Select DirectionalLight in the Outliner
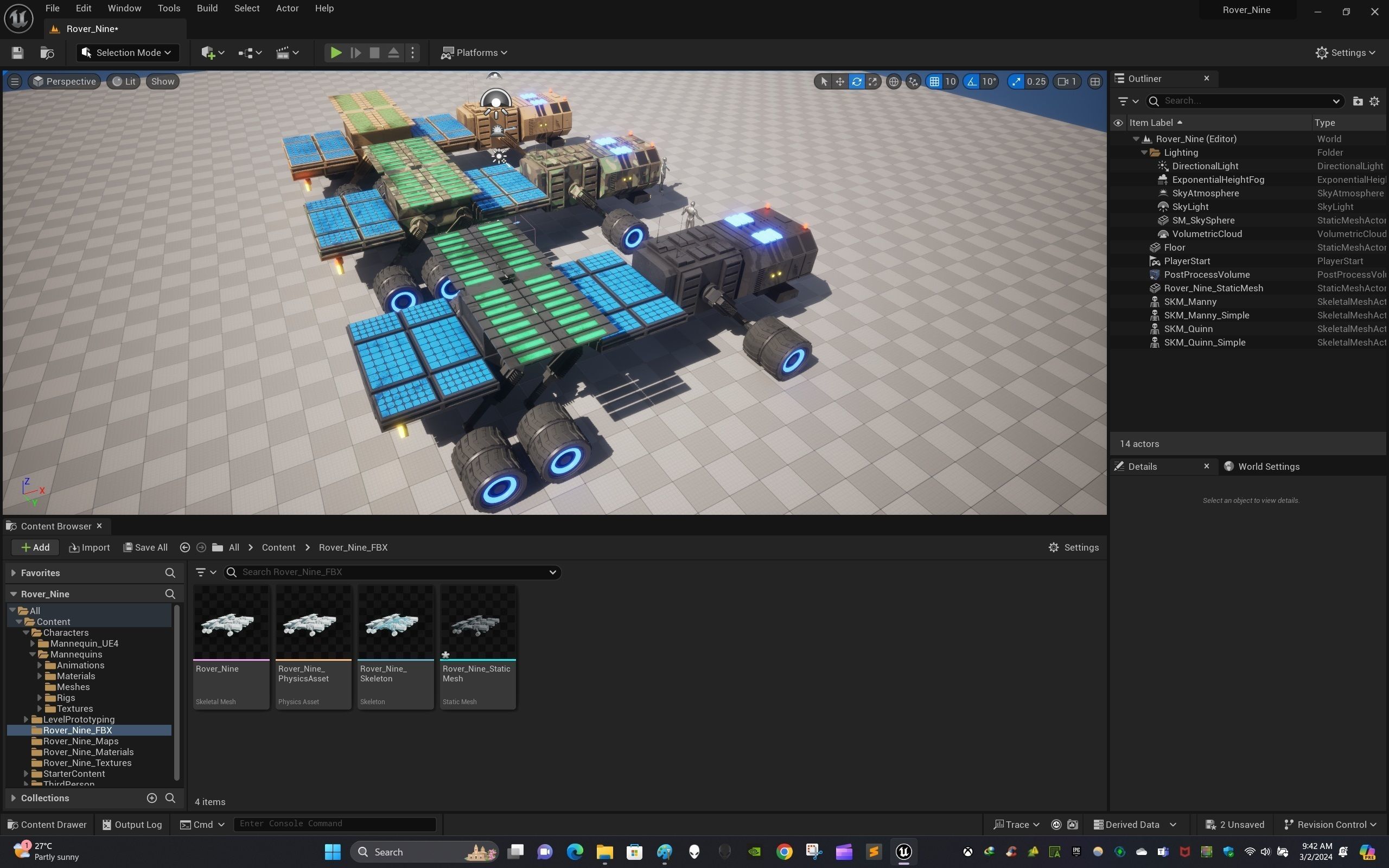 coord(1205,167)
